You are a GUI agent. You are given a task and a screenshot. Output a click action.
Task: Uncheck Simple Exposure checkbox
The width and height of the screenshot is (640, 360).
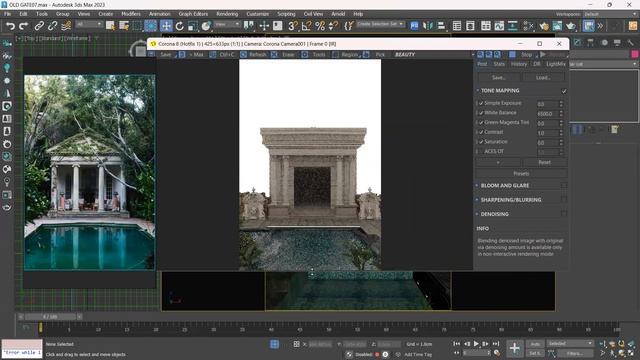481,103
